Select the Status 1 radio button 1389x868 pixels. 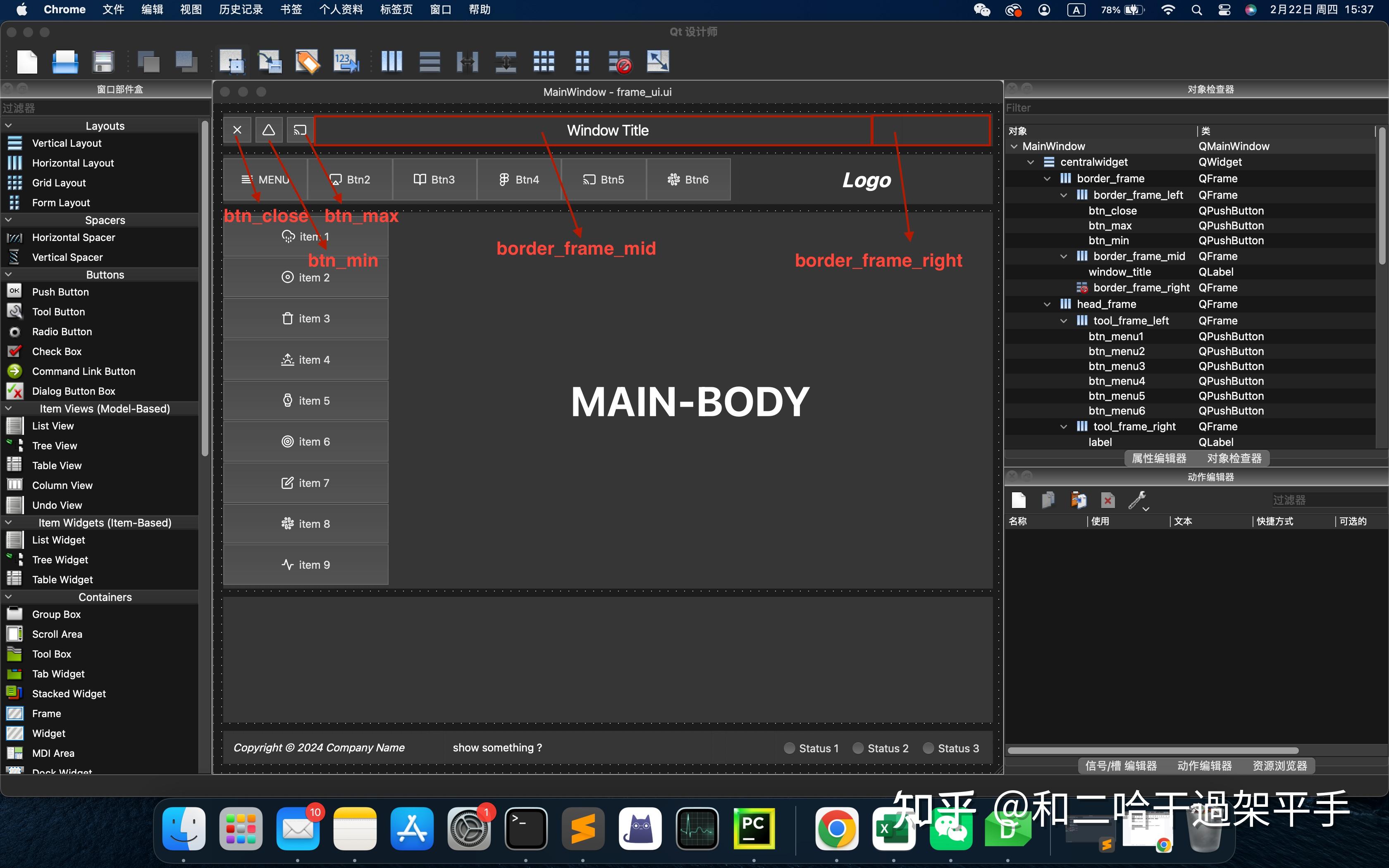[x=790, y=748]
